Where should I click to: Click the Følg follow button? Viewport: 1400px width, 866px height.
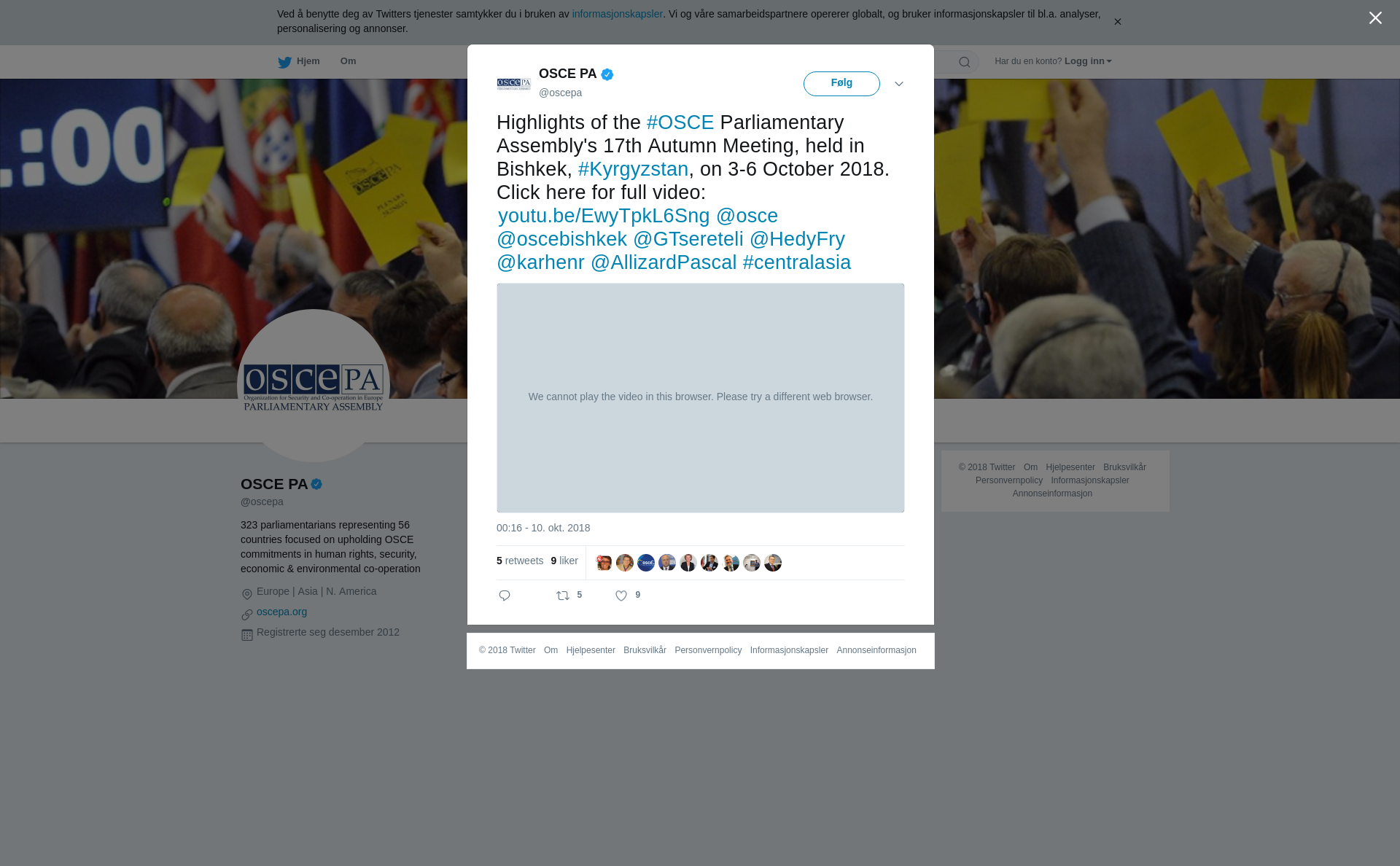coord(841,84)
